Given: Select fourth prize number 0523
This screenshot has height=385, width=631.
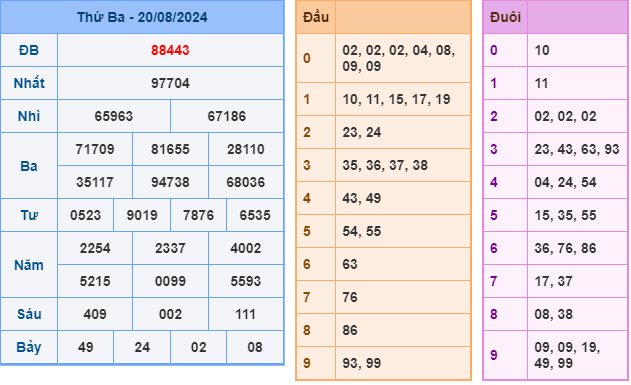Looking at the screenshot, I should click(86, 215).
